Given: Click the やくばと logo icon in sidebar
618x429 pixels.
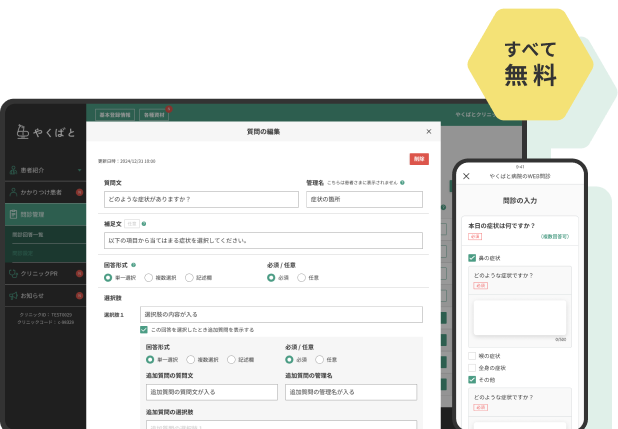Looking at the screenshot, I should click(22, 132).
